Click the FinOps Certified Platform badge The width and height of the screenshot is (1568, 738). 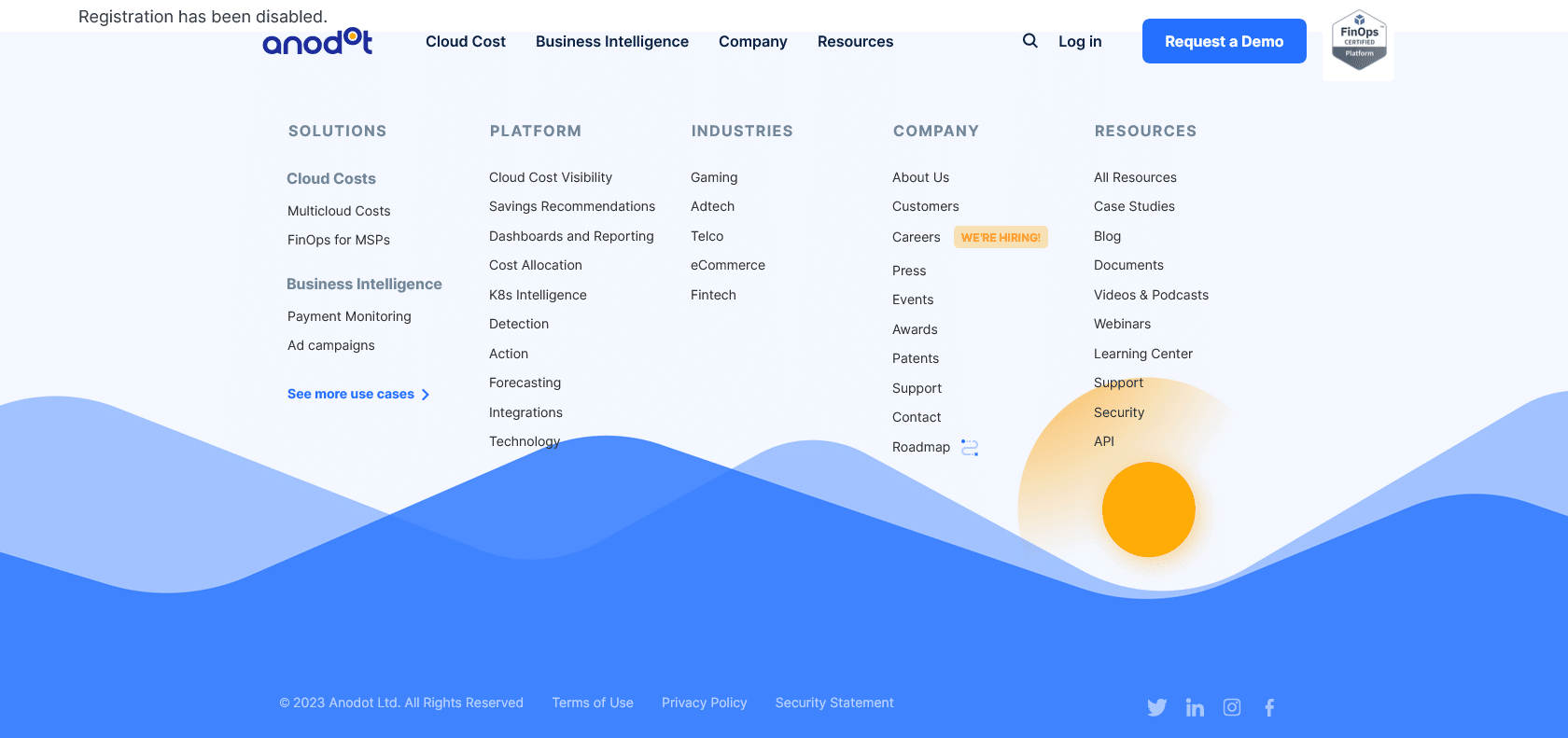[x=1359, y=41]
